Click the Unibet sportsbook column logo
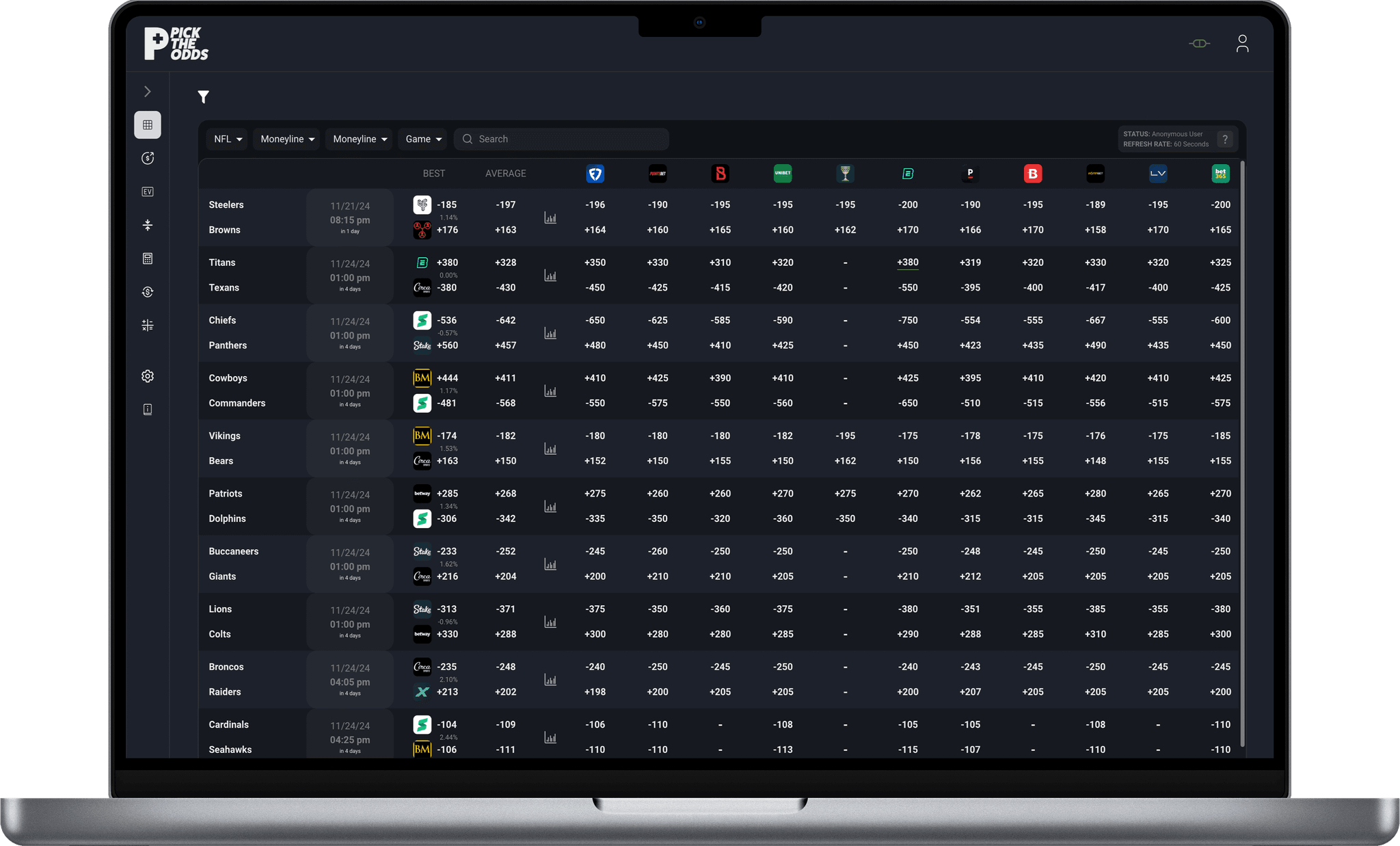Viewport: 1400px width, 846px height. 782,174
